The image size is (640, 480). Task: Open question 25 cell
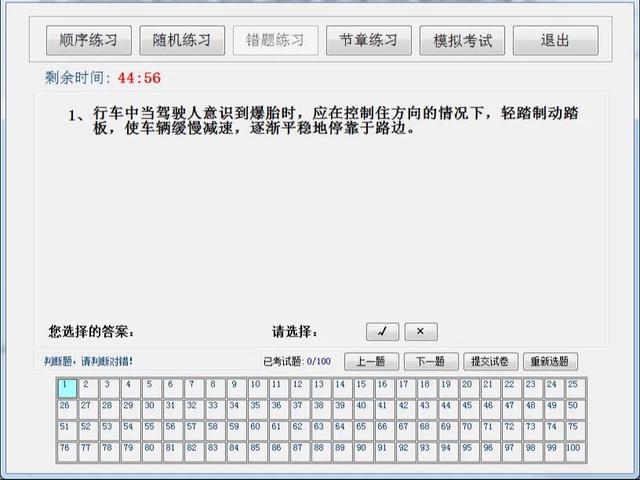coord(576,388)
